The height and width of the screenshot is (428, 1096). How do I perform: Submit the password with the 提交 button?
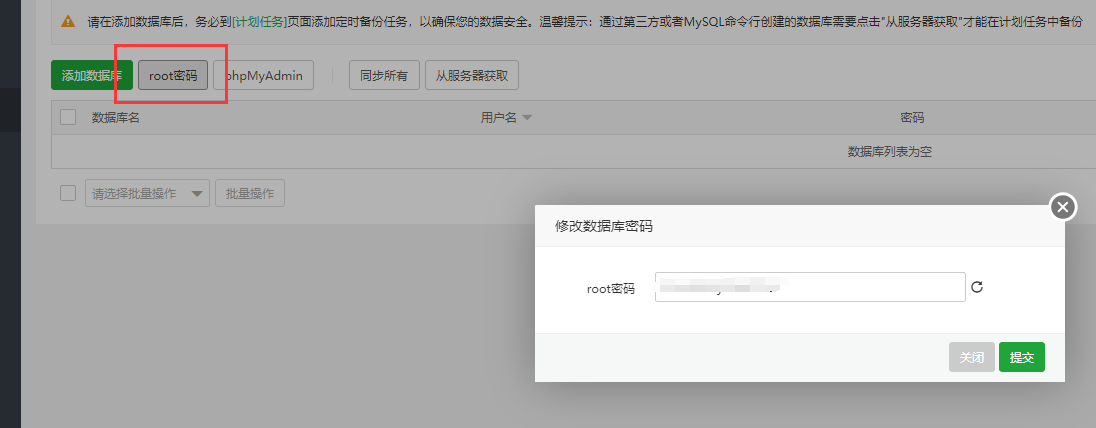click(x=1021, y=357)
